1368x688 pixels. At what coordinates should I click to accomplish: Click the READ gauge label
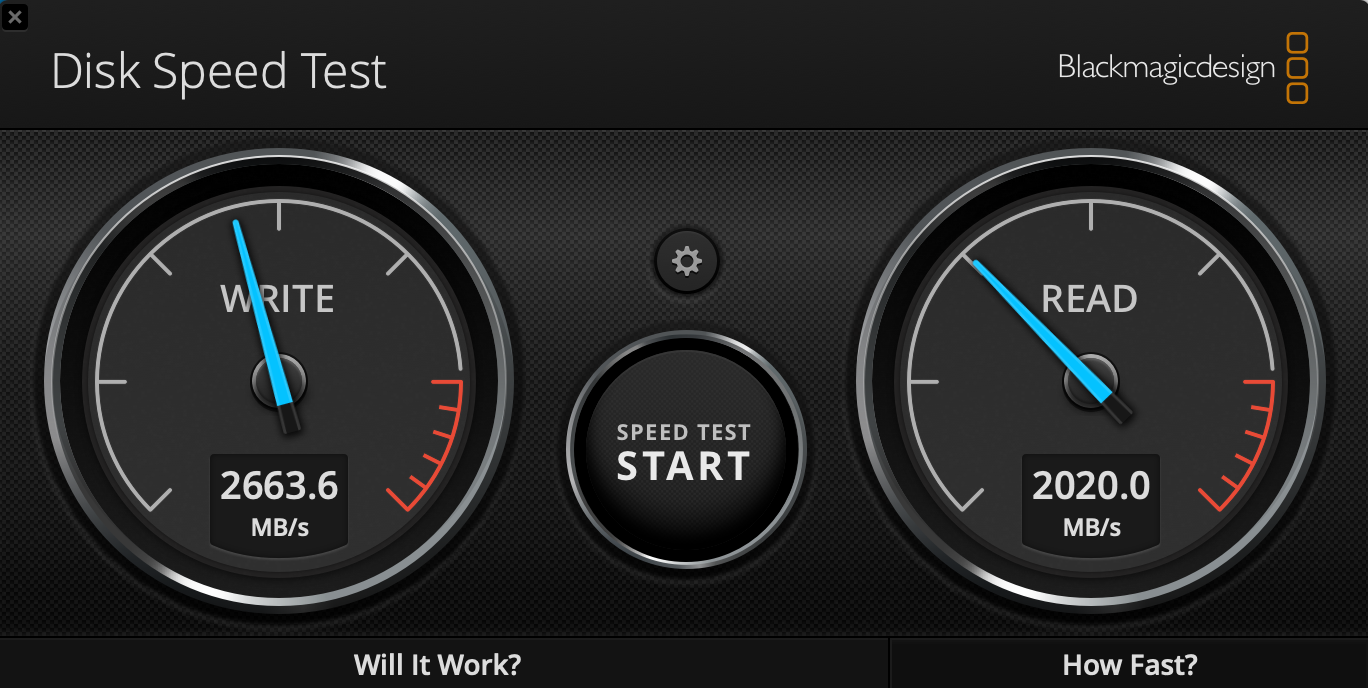(1090, 299)
